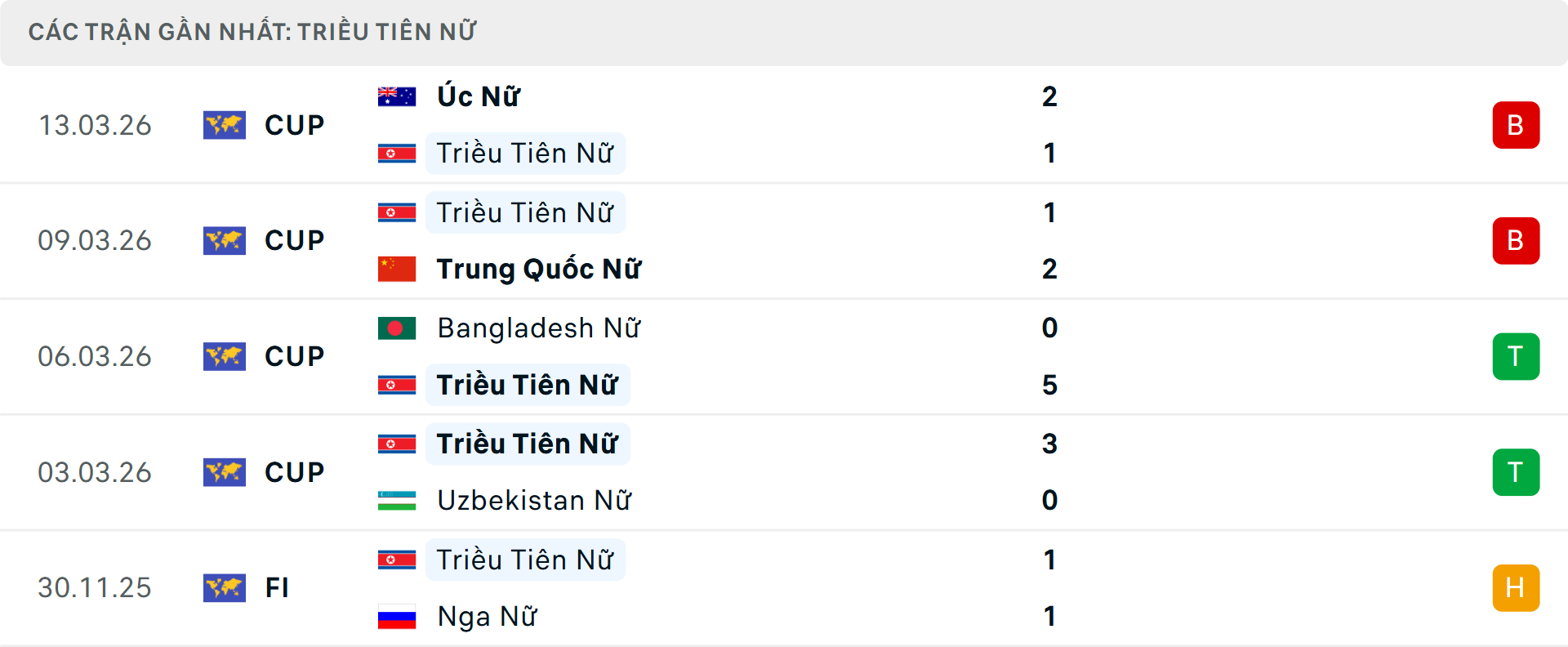Click competition icon in the 13.03.26 row
This screenshot has width=1568, height=647.
point(225,125)
